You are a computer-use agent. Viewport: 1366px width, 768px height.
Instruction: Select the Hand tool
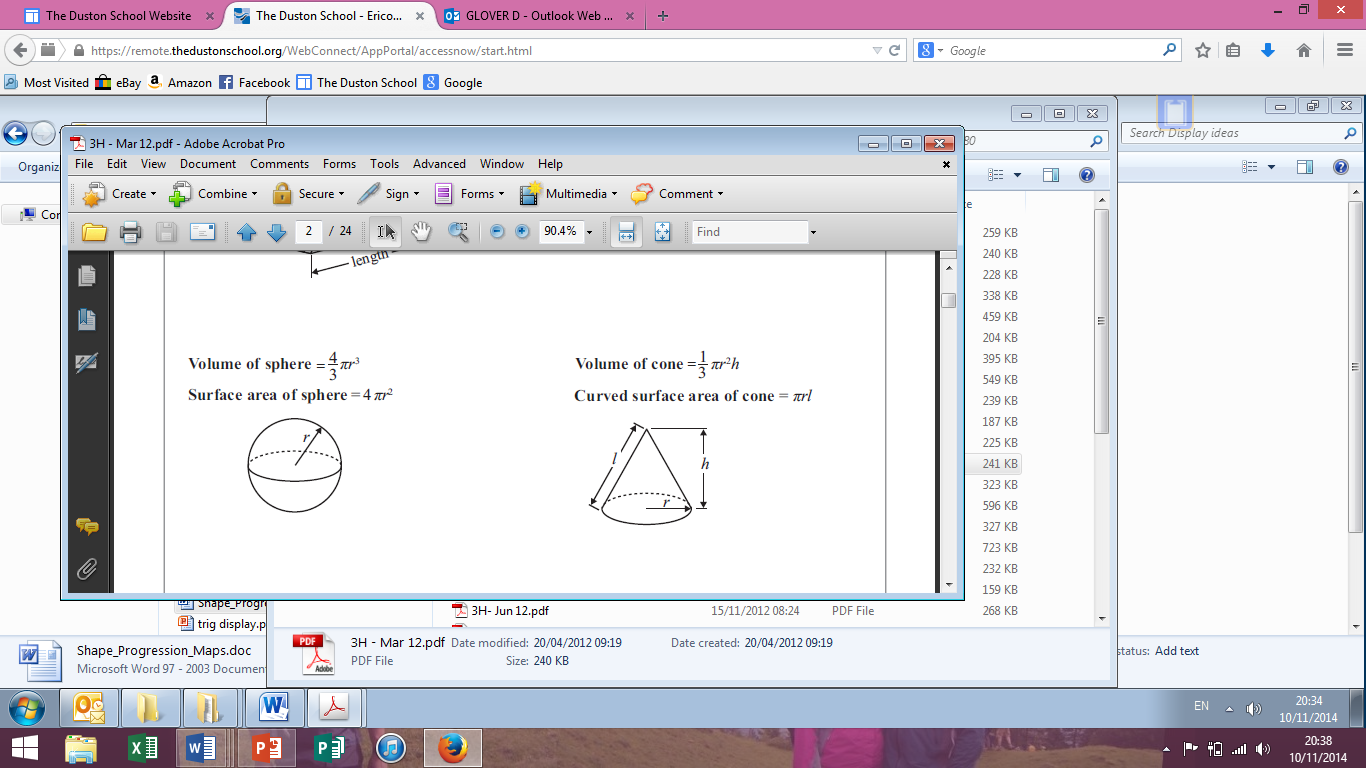(421, 232)
